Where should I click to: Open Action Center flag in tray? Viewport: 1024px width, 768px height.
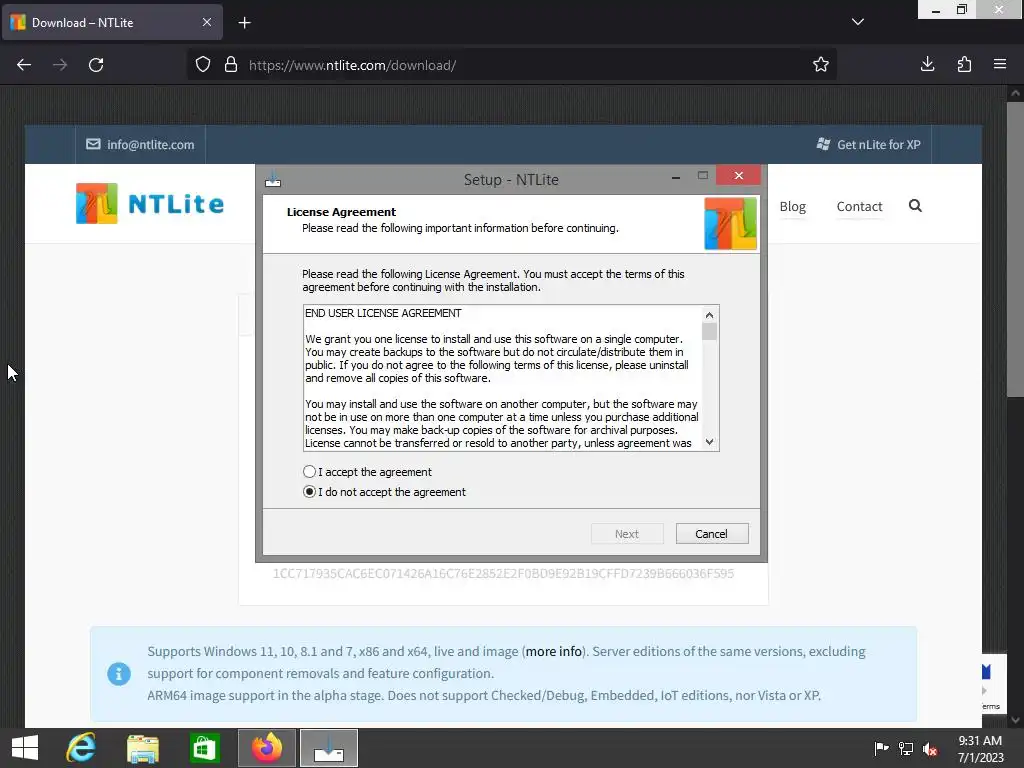click(881, 748)
